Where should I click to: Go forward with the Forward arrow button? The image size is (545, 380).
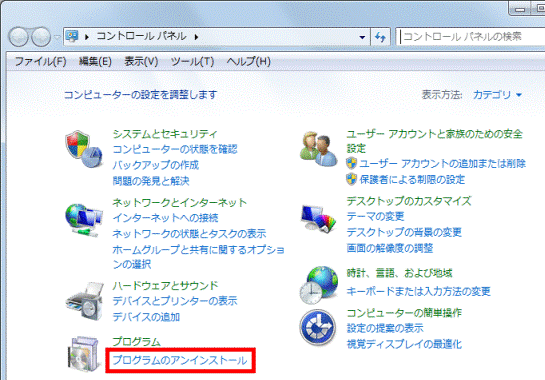pos(41,37)
